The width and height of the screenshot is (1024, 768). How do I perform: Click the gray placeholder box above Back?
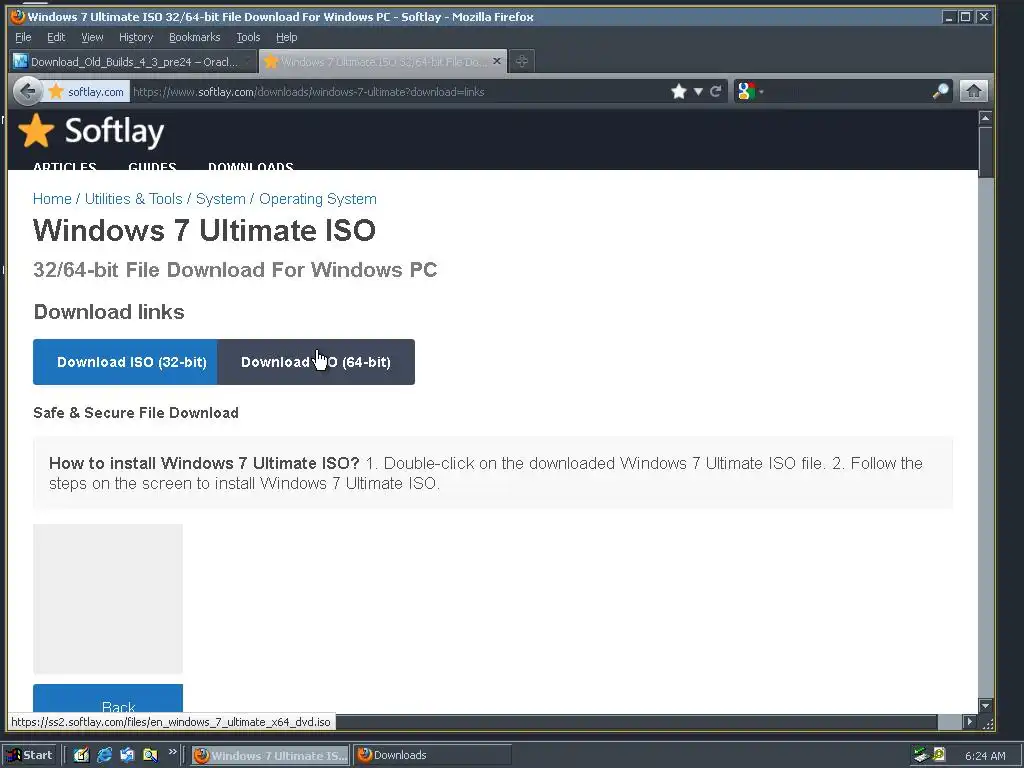click(x=108, y=599)
